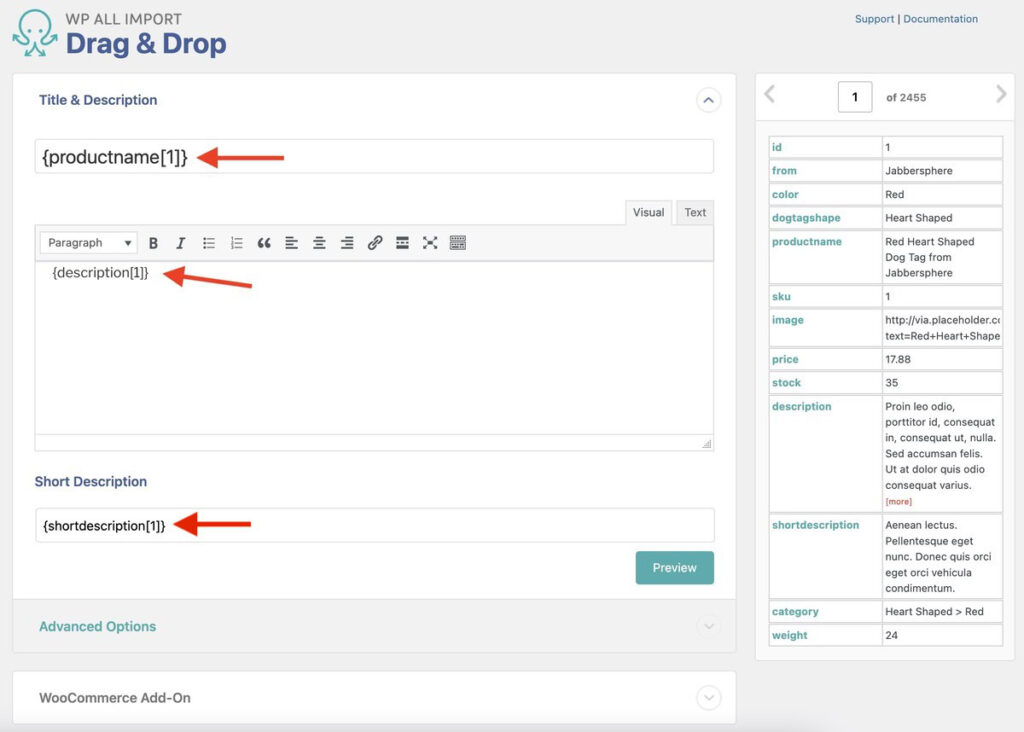Insert Read More tag
The height and width of the screenshot is (732, 1024).
[x=402, y=243]
